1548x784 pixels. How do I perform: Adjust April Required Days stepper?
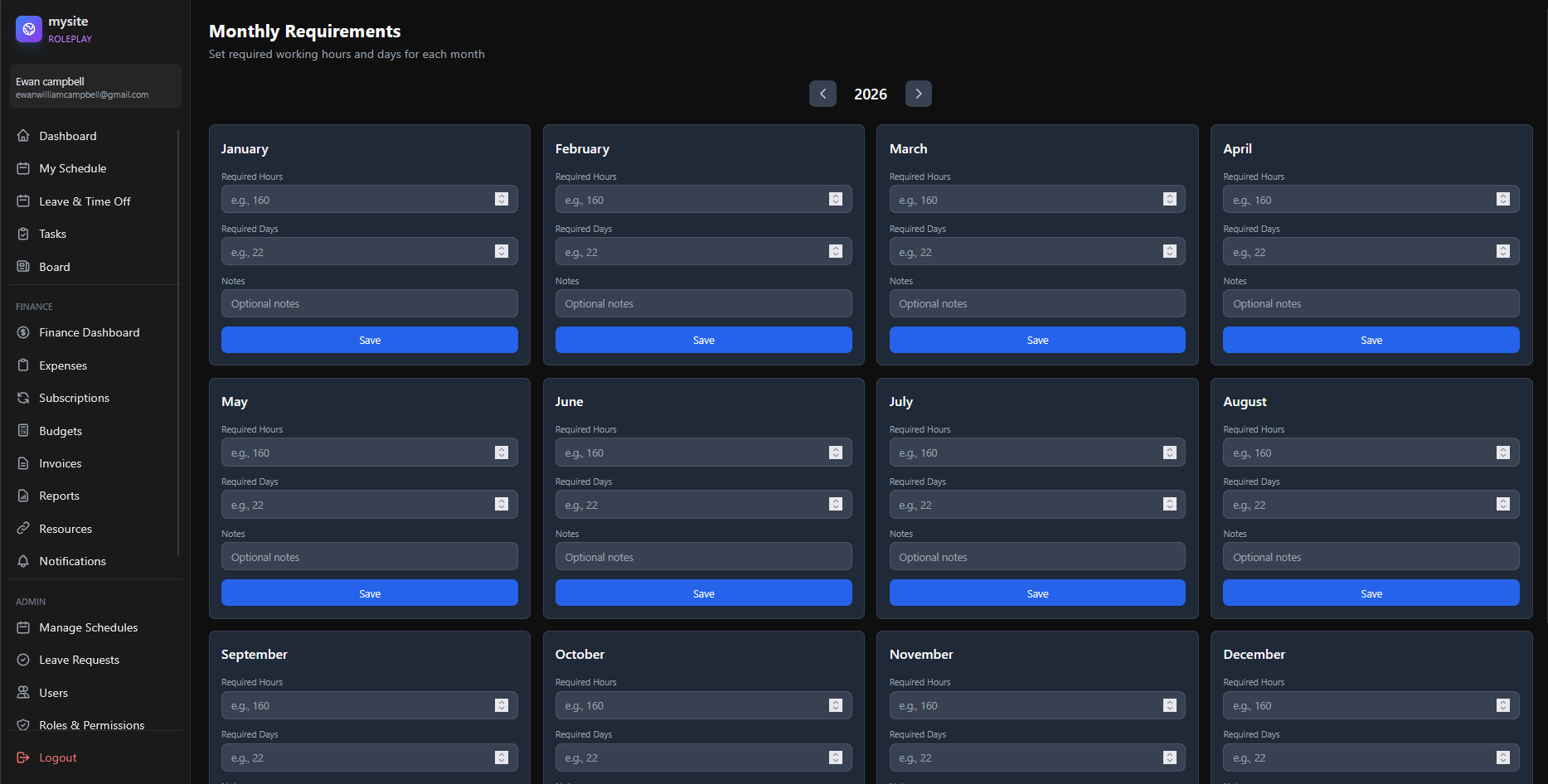1502,251
